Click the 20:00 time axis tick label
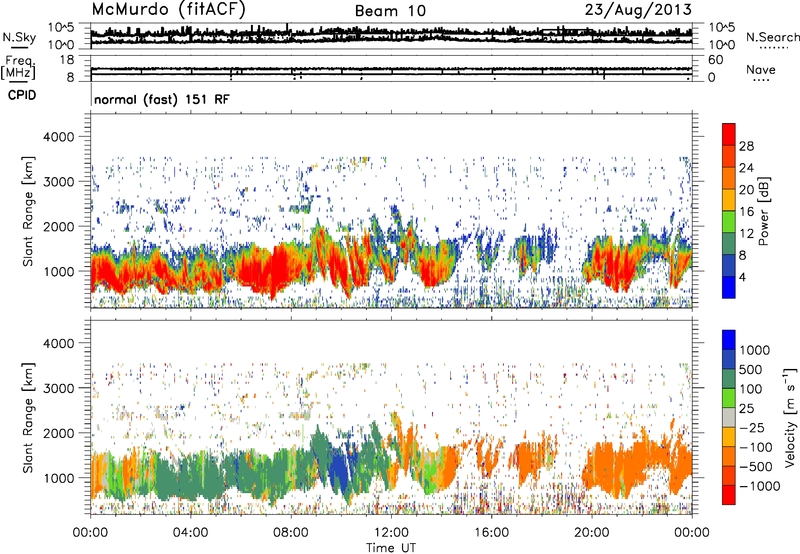This screenshot has width=800, height=554. coord(591,533)
